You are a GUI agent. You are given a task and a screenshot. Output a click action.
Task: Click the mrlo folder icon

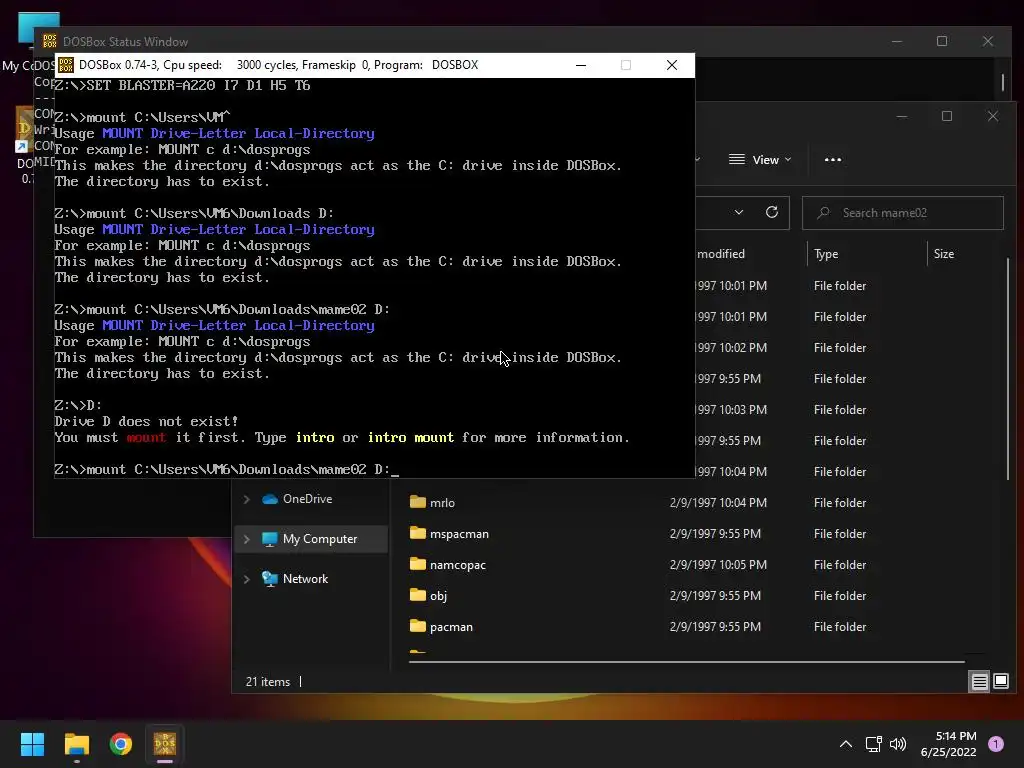tap(417, 502)
